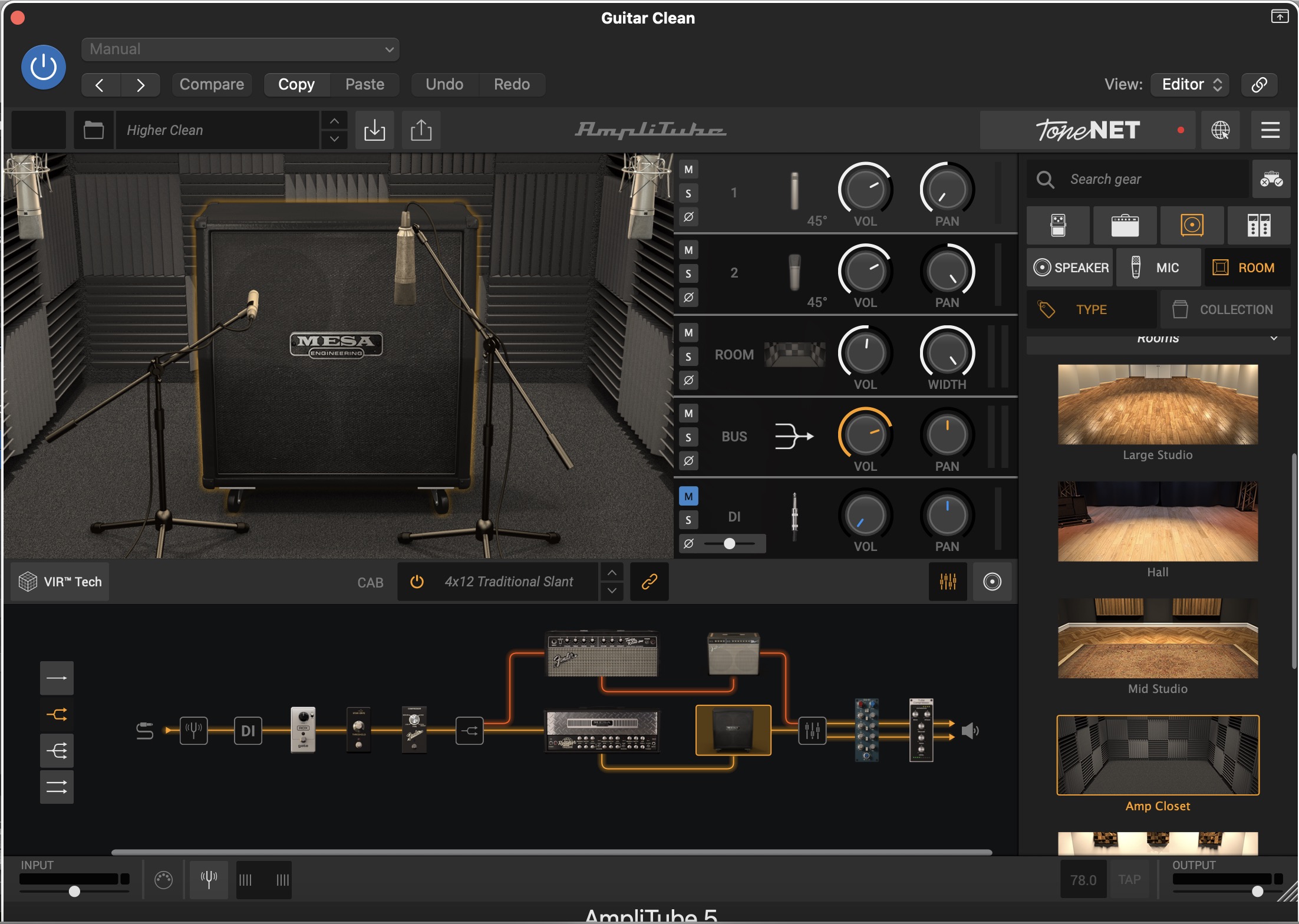Adjust the INPUT level slider

coord(74,891)
